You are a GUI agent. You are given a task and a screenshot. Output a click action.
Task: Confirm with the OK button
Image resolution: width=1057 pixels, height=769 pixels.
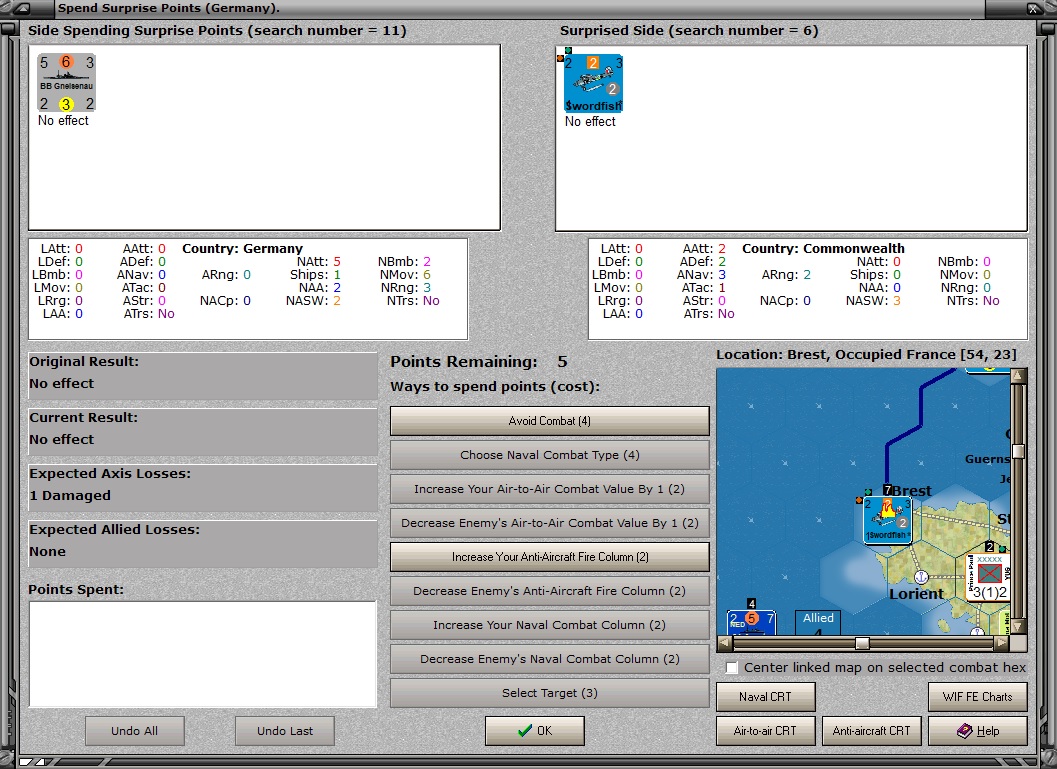535,731
